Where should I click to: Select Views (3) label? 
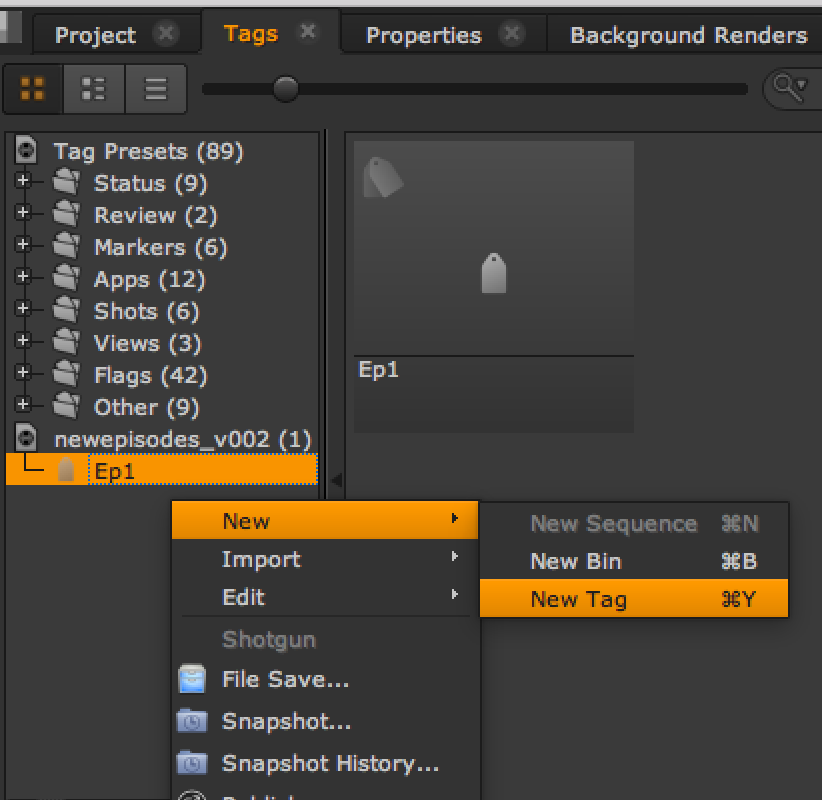click(x=147, y=343)
